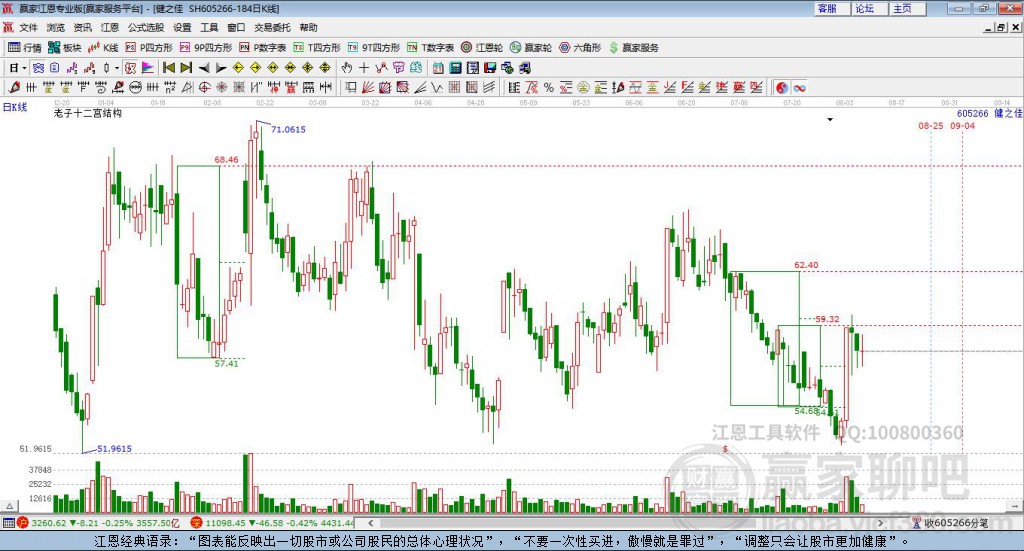Screen dimensions: 1024x551
Task: Open the 文件 menu
Action: (x=29, y=27)
